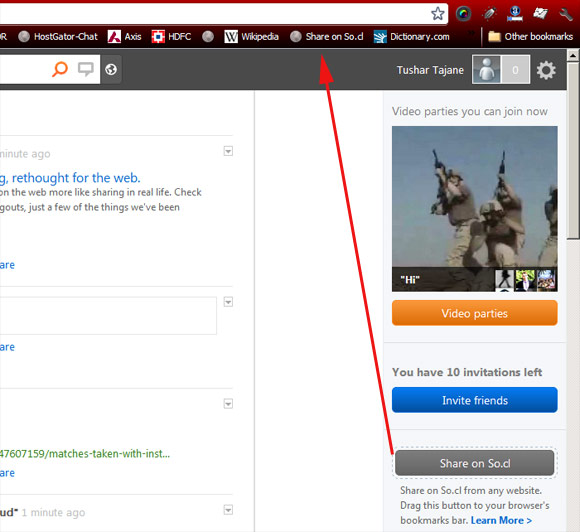Image resolution: width=580 pixels, height=532 pixels.
Task: Open the notification count box showing 0
Action: click(515, 70)
